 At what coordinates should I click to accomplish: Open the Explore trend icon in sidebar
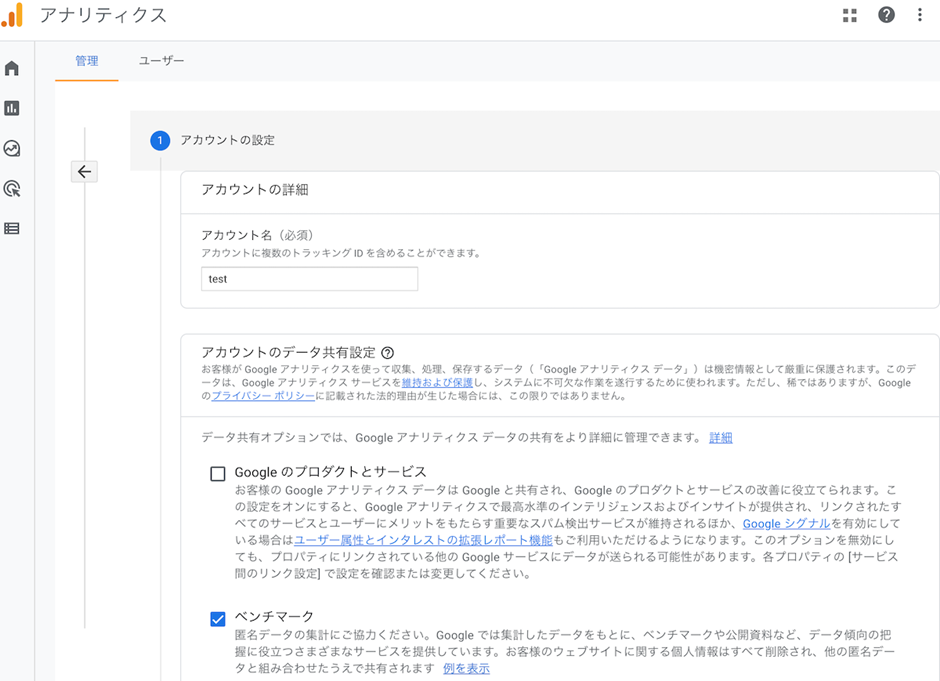[x=12, y=148]
